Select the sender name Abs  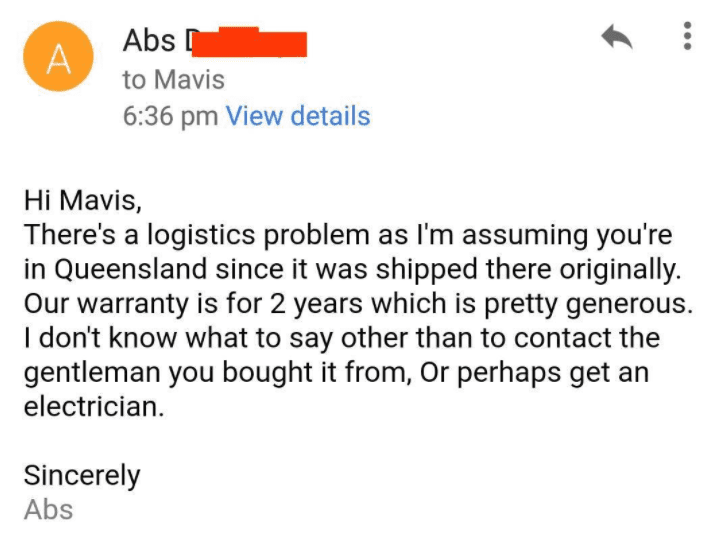tap(149, 41)
